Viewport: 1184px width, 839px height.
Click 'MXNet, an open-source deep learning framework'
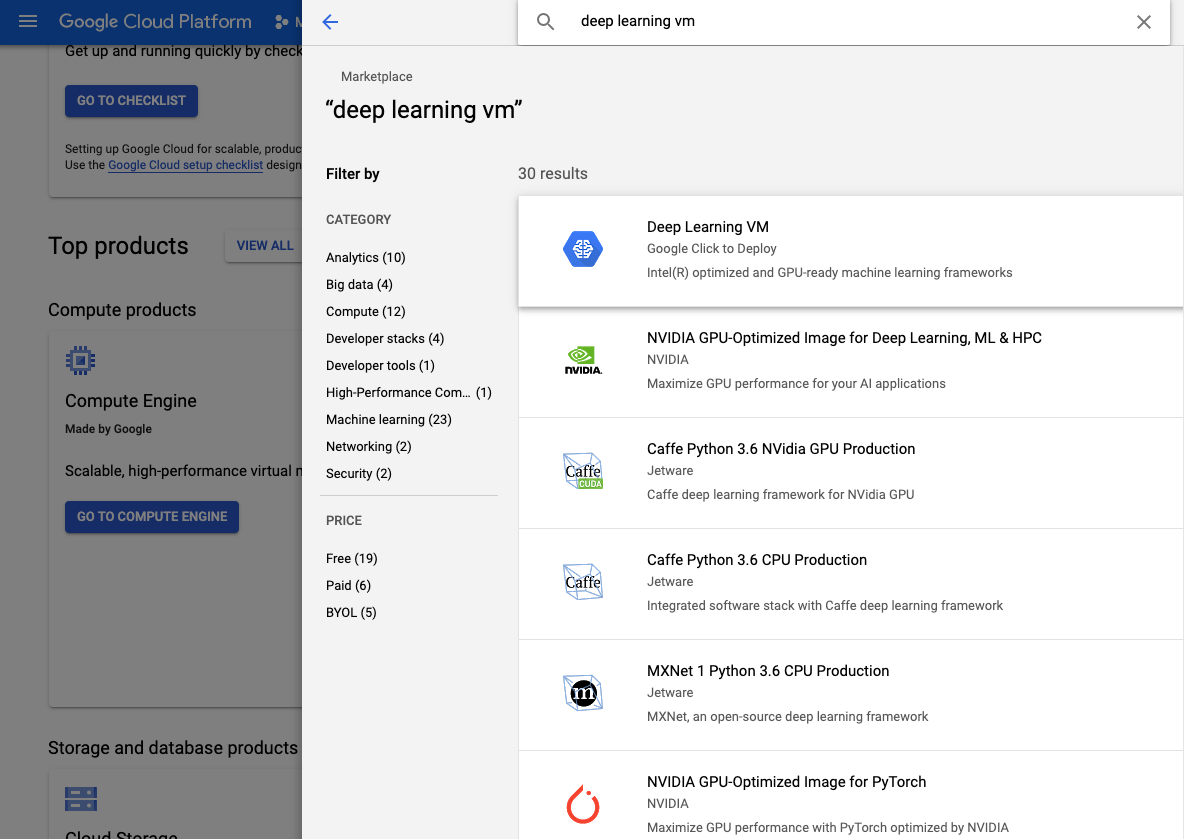(x=788, y=717)
